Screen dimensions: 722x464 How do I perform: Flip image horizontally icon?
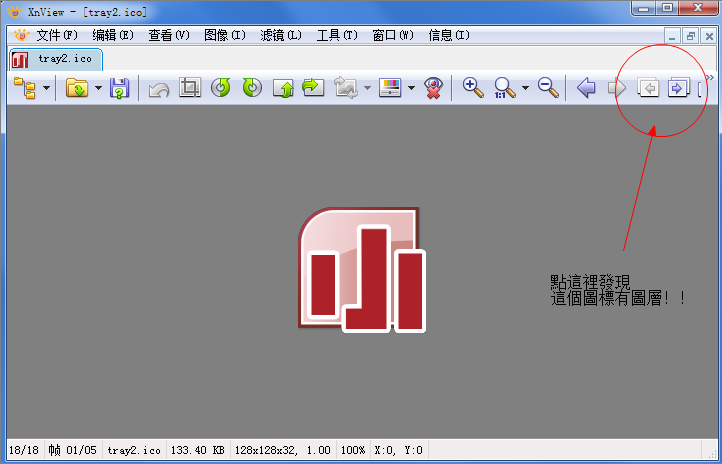(x=313, y=87)
